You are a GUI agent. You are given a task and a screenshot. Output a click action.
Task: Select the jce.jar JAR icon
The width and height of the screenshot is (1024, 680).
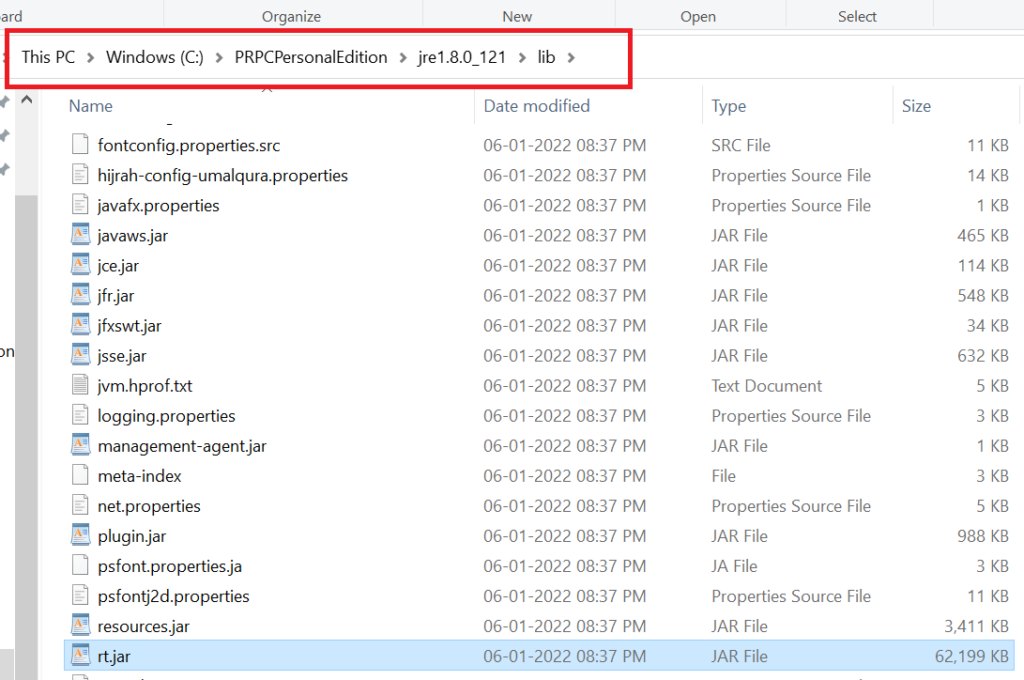pos(80,265)
